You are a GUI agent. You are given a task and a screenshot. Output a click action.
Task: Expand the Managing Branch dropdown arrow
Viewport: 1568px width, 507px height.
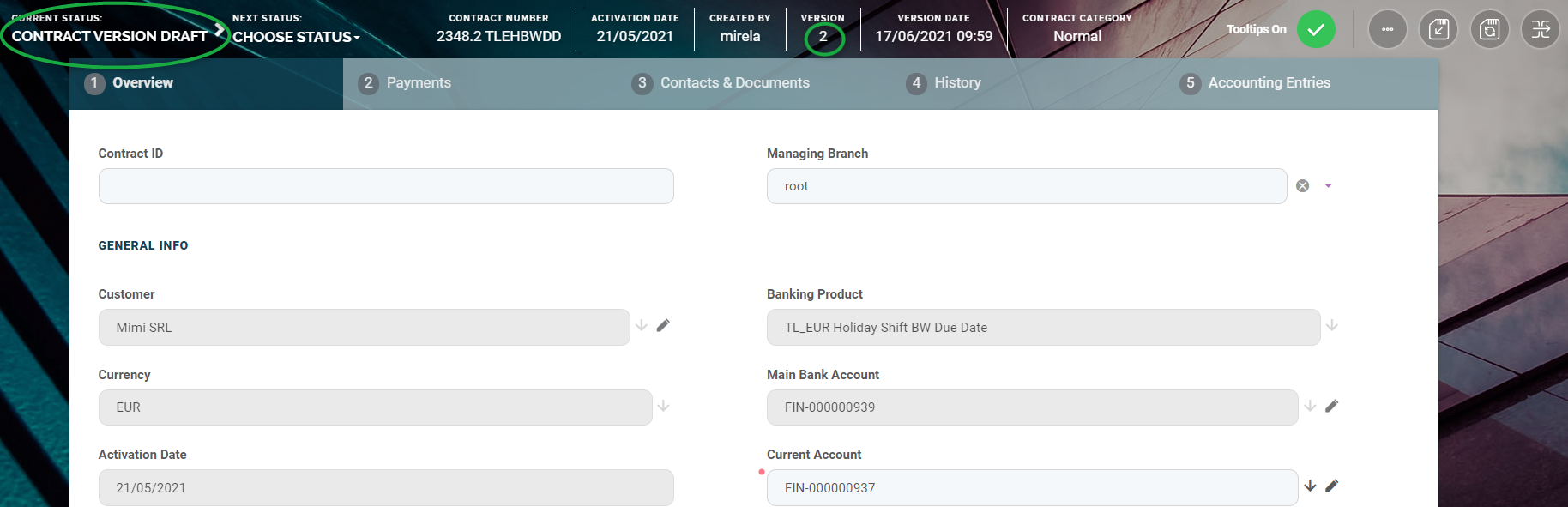(1328, 186)
